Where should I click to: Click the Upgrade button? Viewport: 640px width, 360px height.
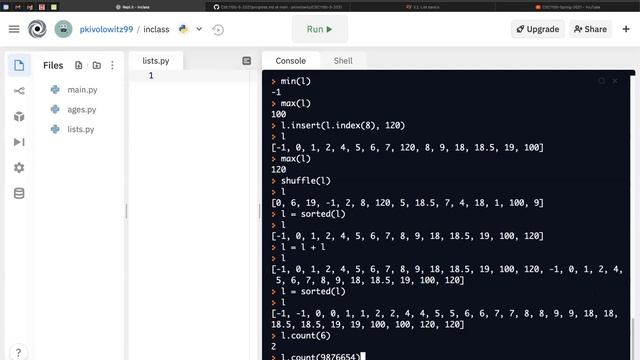click(x=538, y=29)
